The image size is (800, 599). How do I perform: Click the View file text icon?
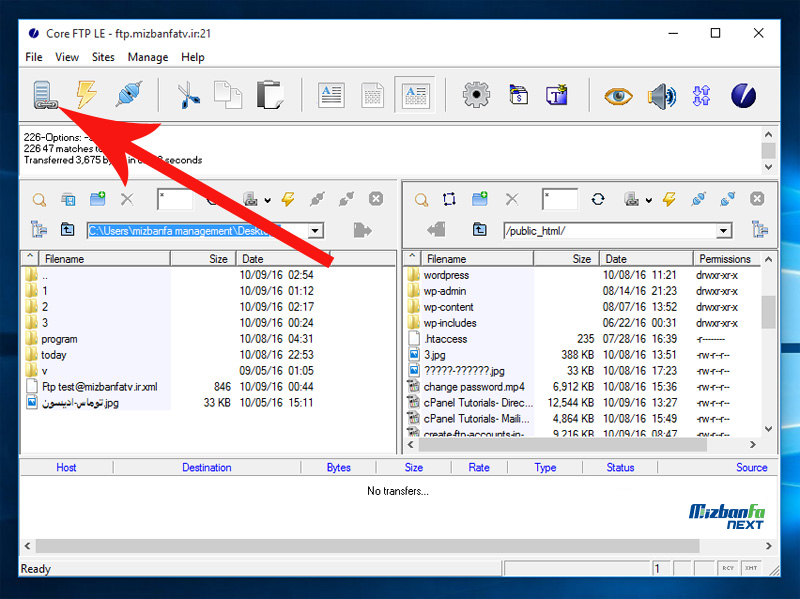click(x=331, y=95)
